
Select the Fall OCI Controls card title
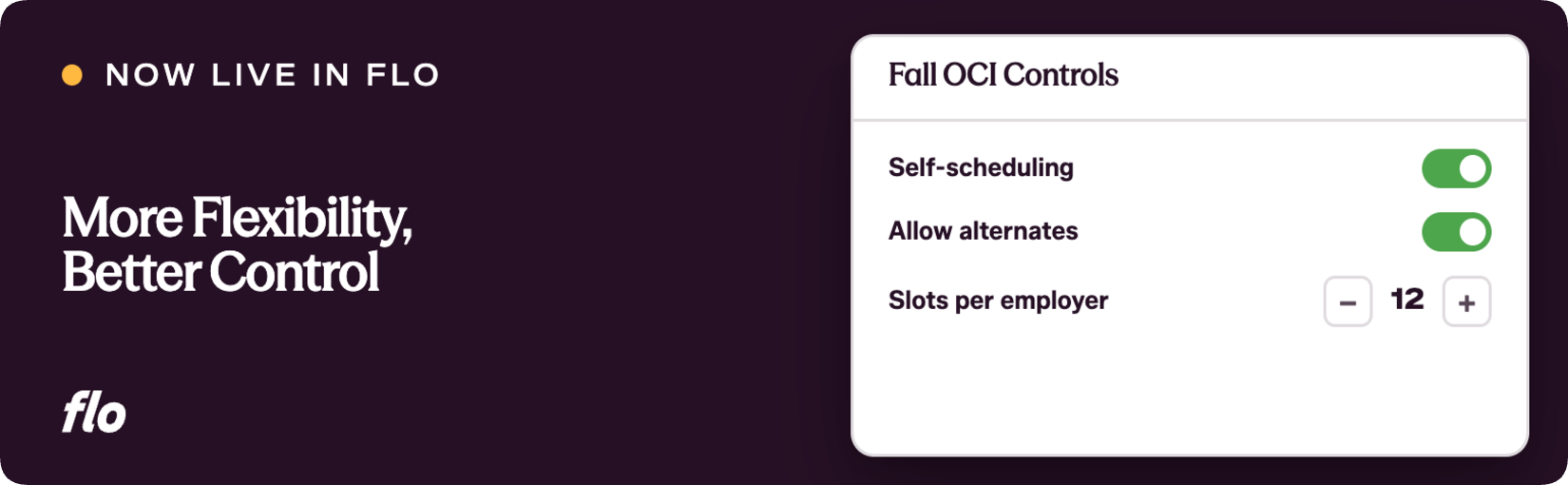(x=1004, y=74)
